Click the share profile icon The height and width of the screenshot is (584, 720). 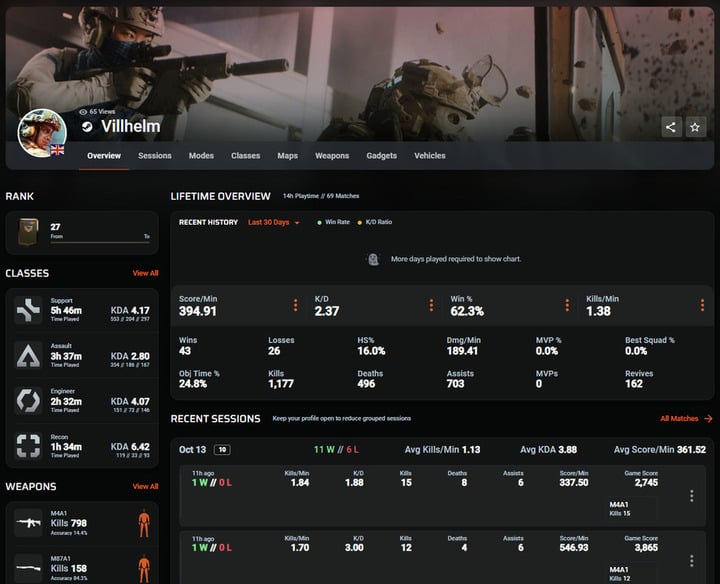tap(670, 127)
